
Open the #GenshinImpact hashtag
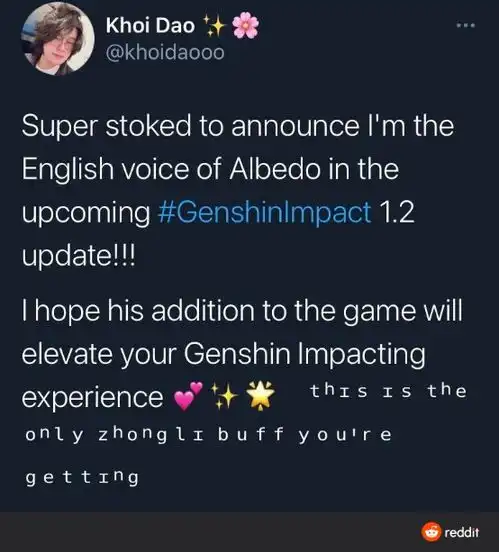tap(265, 212)
